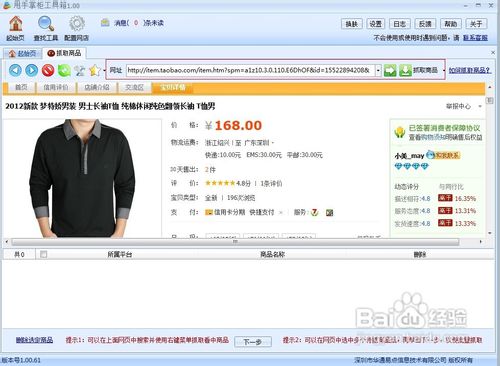Click the 所属平台 column header
Viewport: 500px width, 366px height.
click(120, 255)
